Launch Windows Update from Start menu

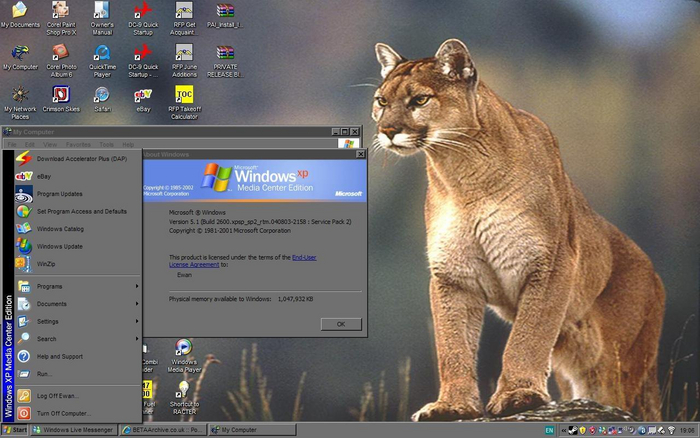click(78, 246)
